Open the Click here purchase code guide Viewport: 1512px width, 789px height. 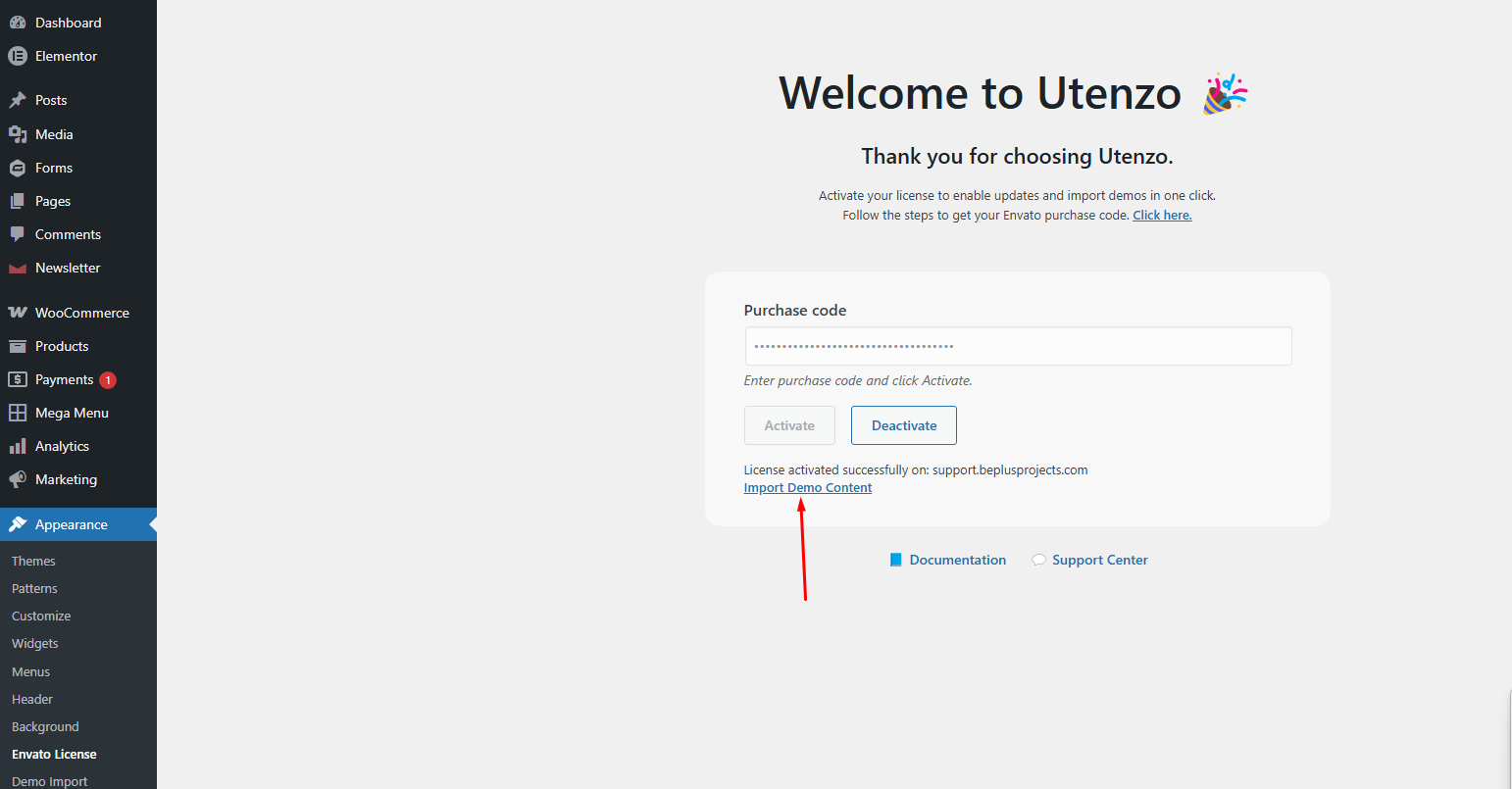1162,215
